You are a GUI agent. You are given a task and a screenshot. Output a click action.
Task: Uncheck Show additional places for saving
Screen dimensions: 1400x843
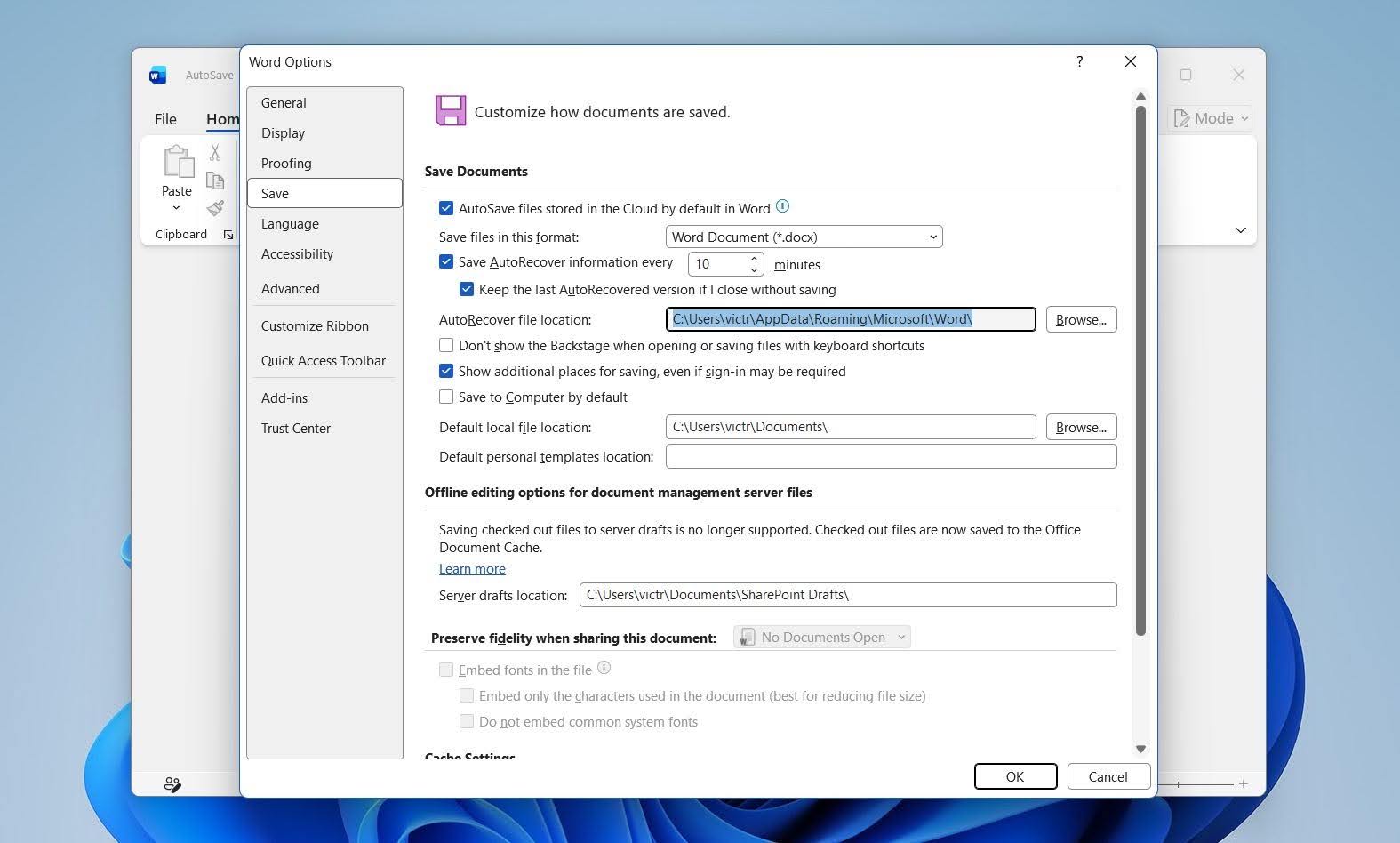[446, 371]
